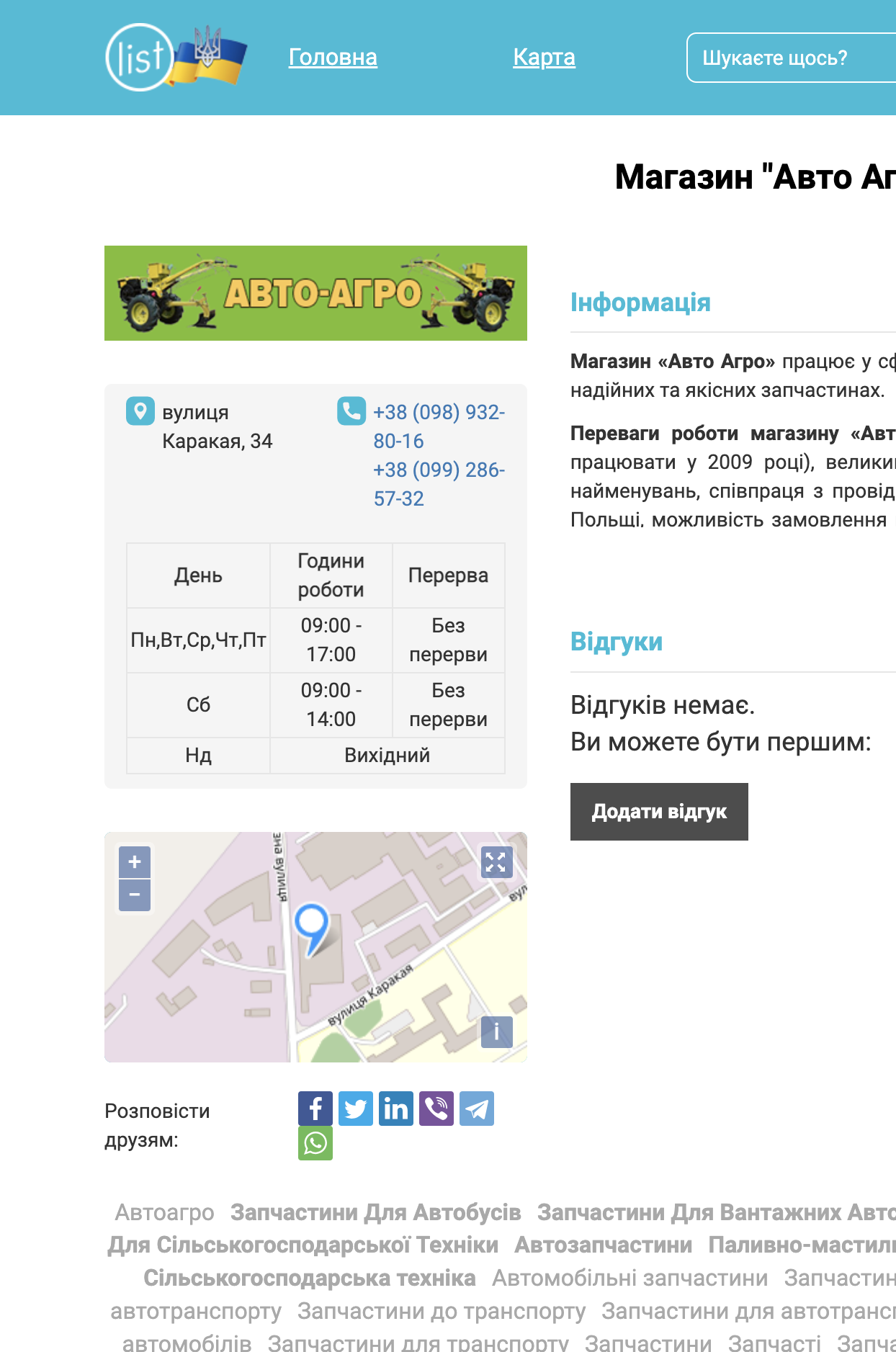Share page via Viber
Viewport: 896px width, 1352px height.
coord(436,1109)
